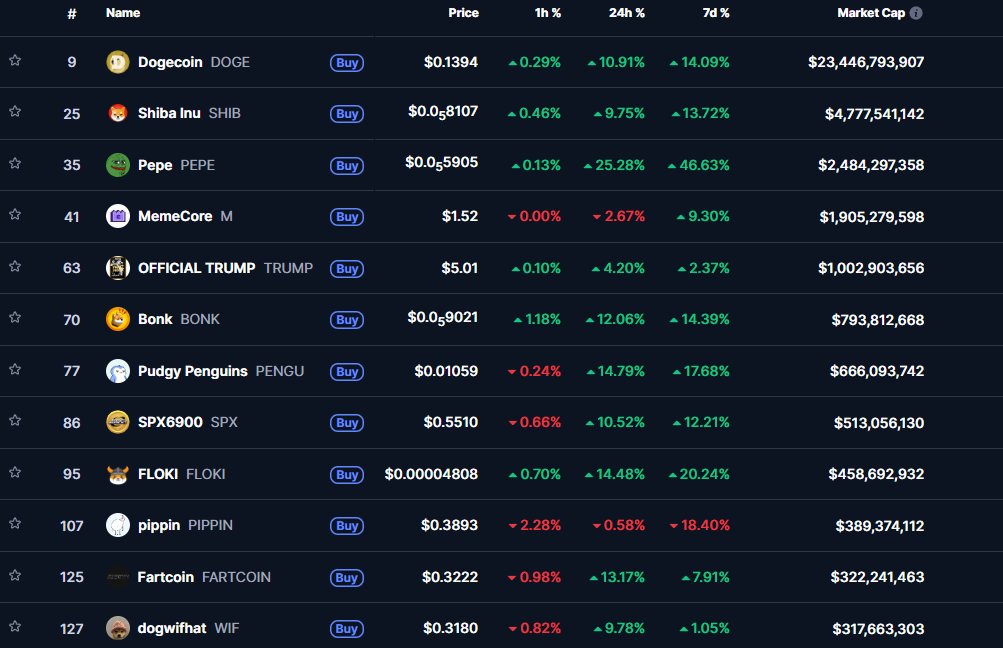Open OFFICIAL TRUMP coin page
The width and height of the screenshot is (1003, 648).
coord(225,268)
